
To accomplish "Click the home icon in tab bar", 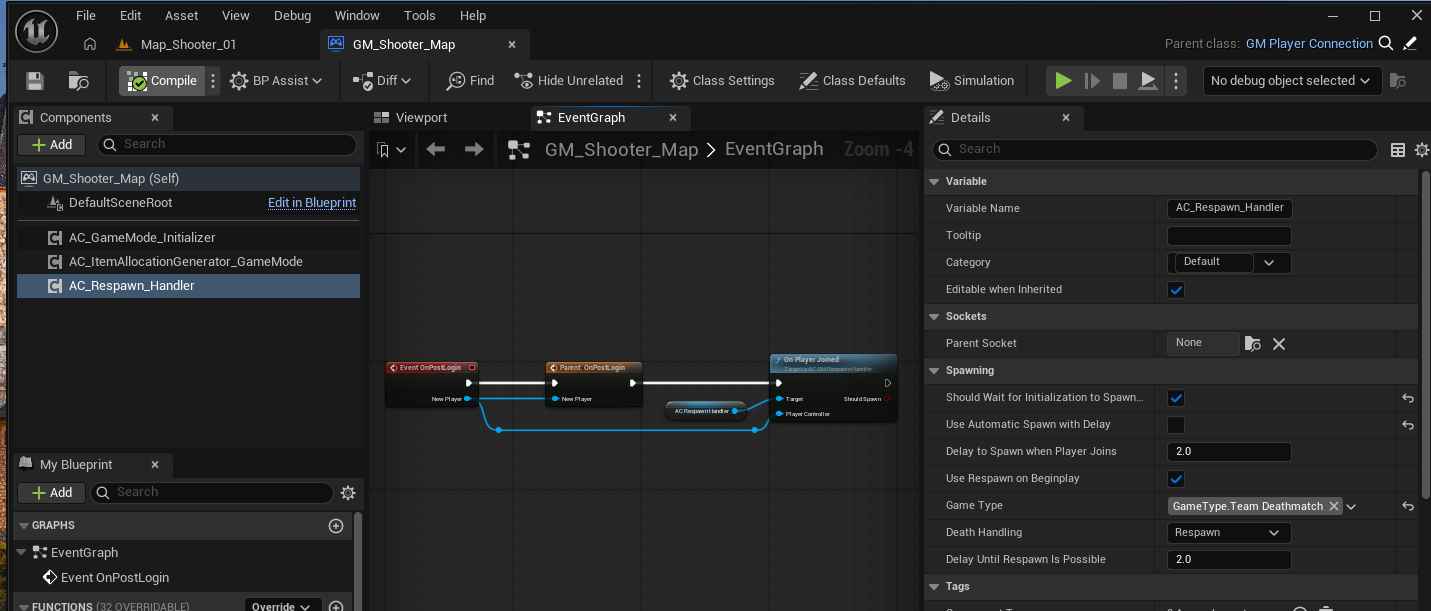I will click(90, 44).
